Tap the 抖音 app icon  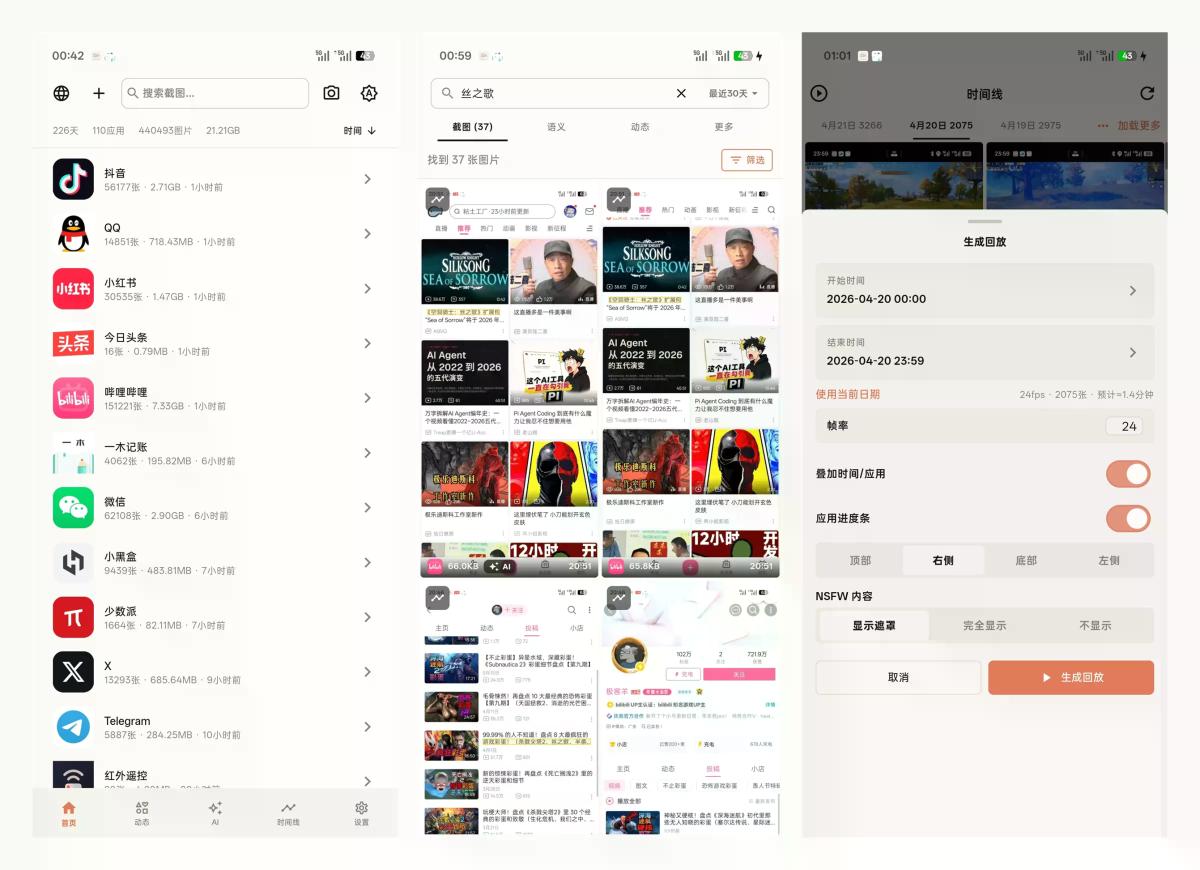coord(73,179)
